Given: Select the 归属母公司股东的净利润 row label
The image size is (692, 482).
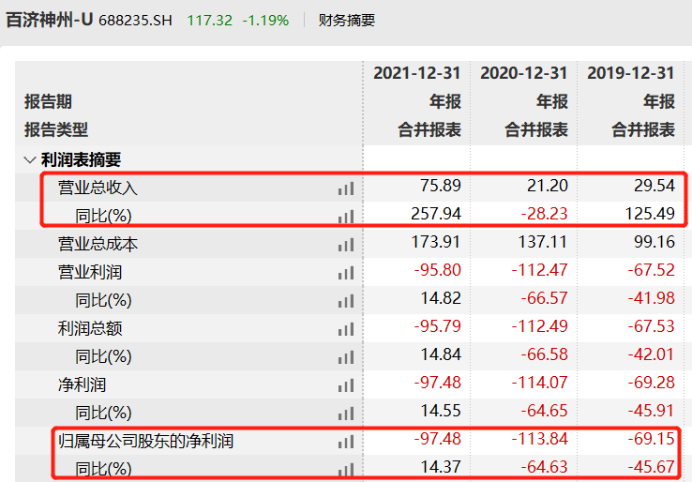Looking at the screenshot, I should [x=146, y=441].
